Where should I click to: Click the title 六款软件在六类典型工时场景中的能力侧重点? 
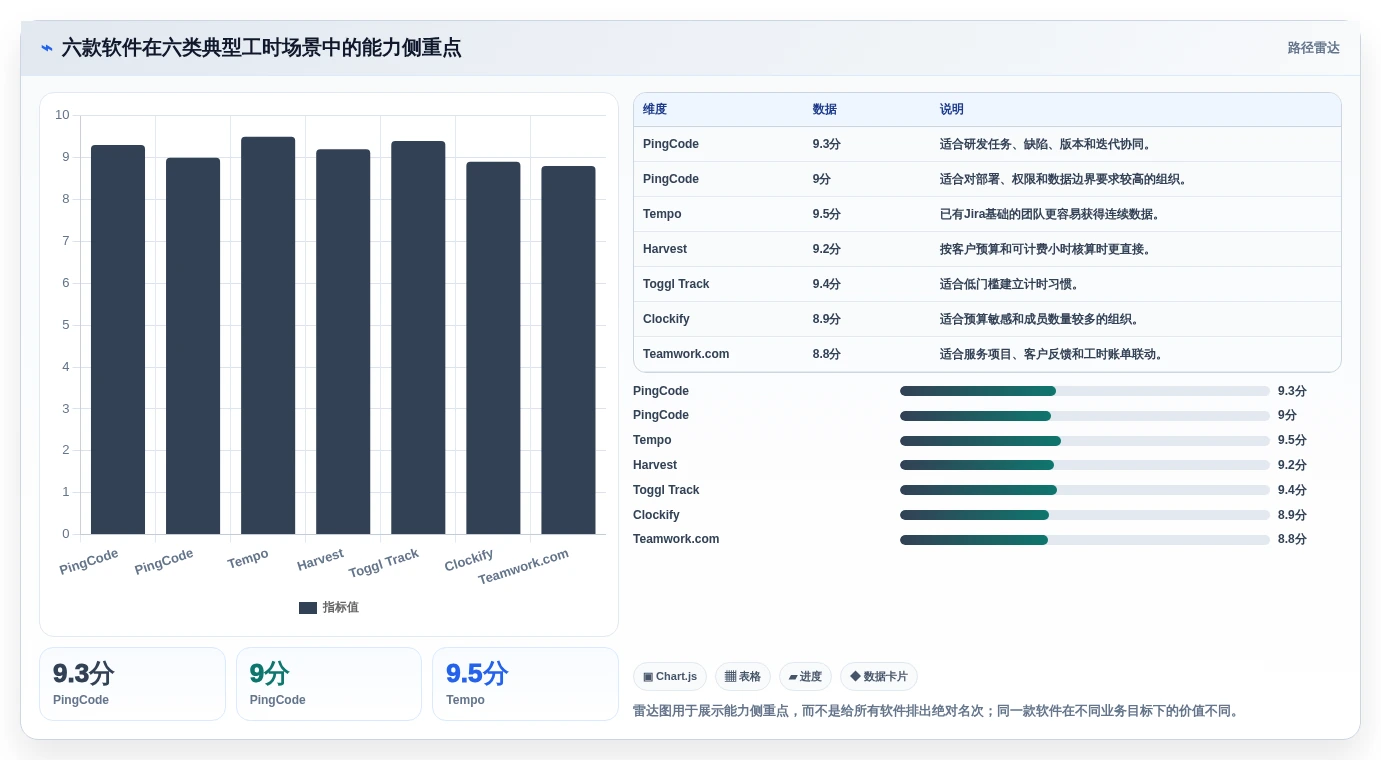pos(262,48)
